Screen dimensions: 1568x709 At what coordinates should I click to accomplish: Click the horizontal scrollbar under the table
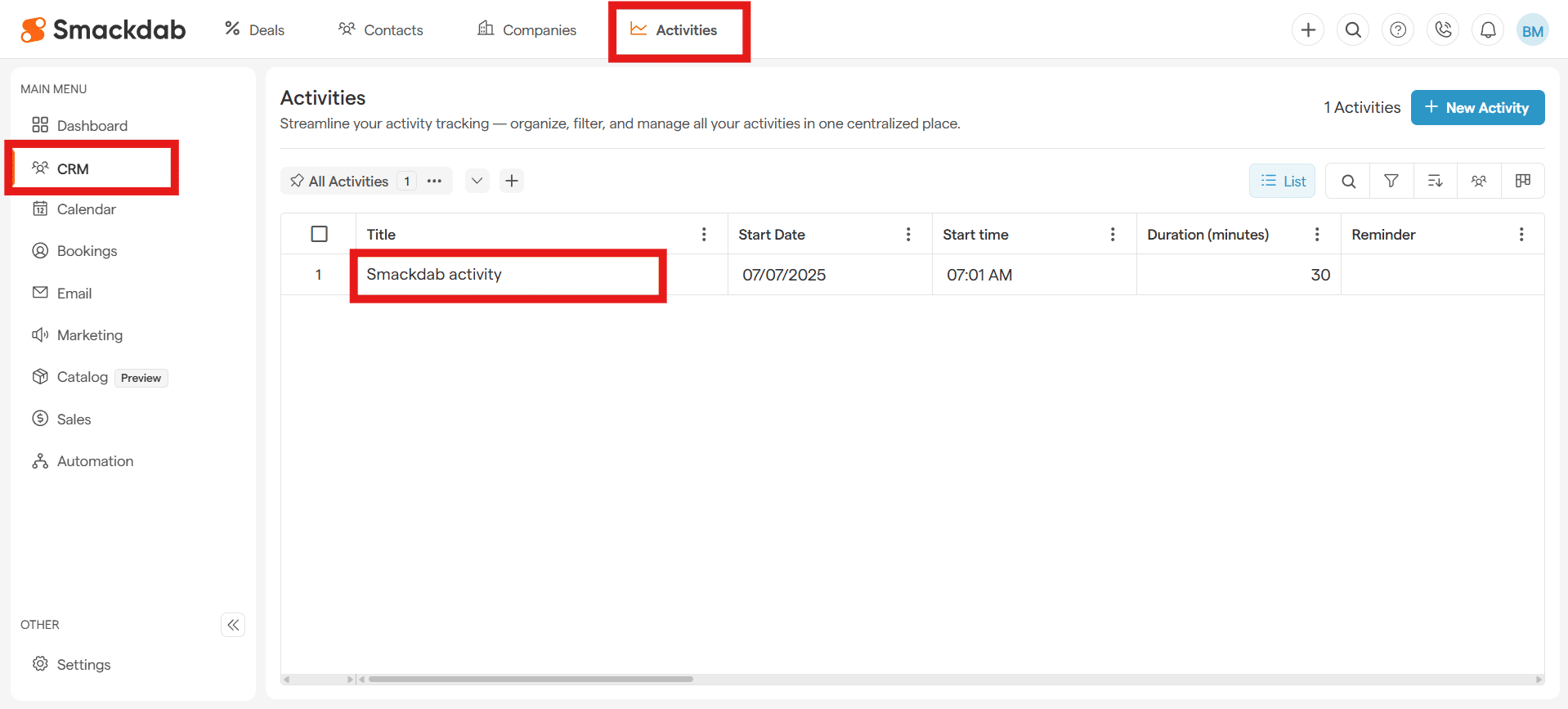point(531,679)
